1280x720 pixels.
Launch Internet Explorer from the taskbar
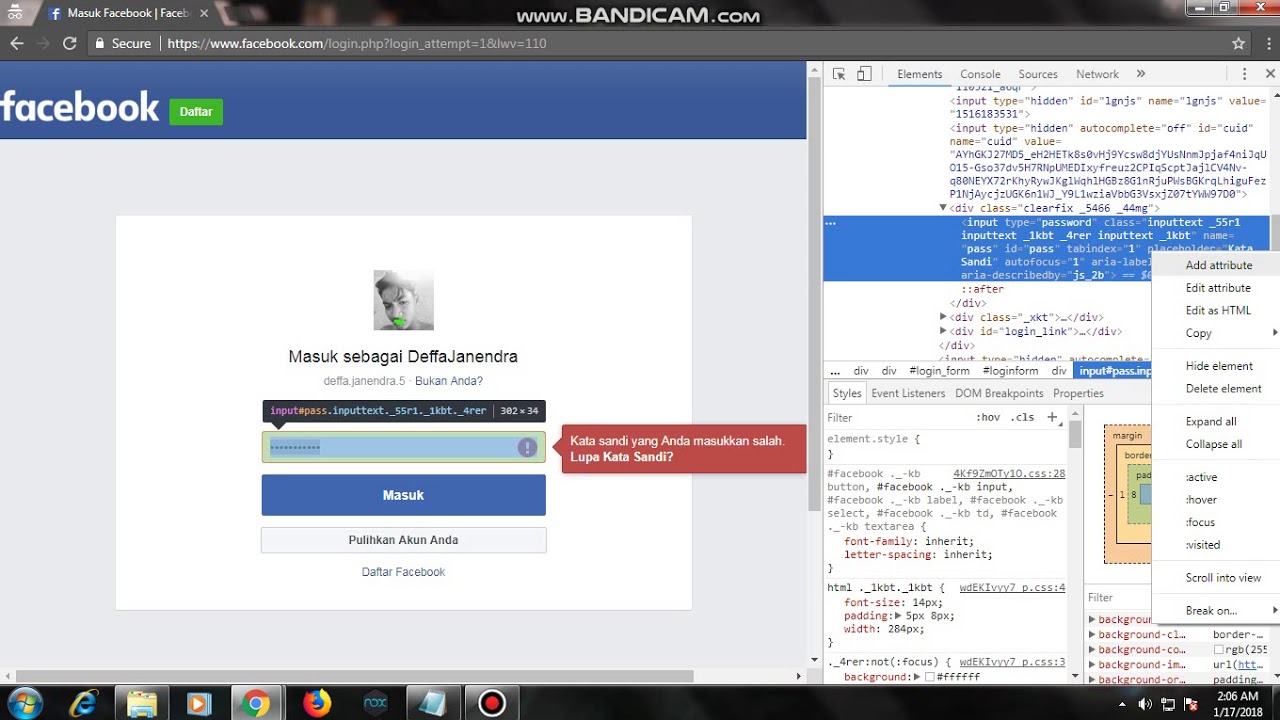coord(84,704)
